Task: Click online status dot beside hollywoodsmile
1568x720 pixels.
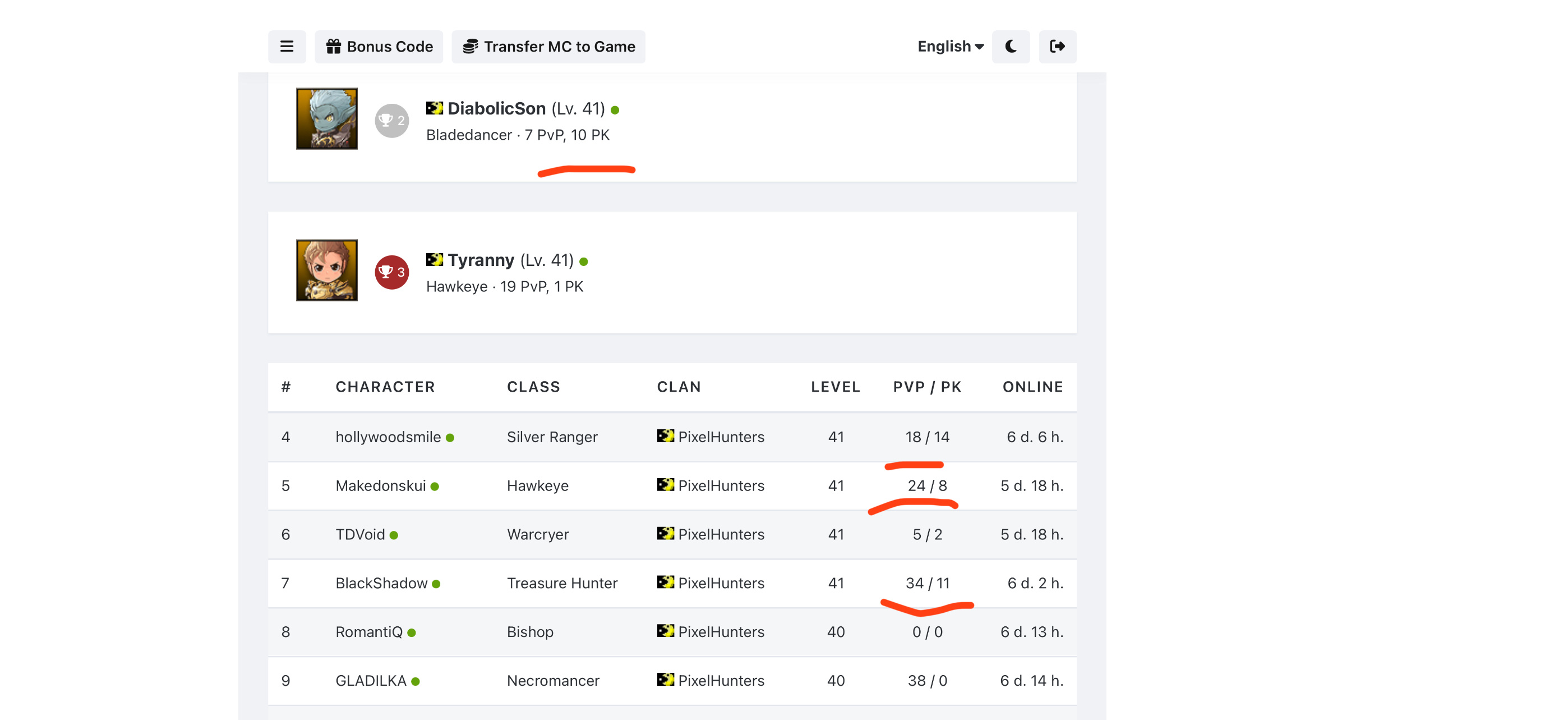Action: click(x=450, y=438)
